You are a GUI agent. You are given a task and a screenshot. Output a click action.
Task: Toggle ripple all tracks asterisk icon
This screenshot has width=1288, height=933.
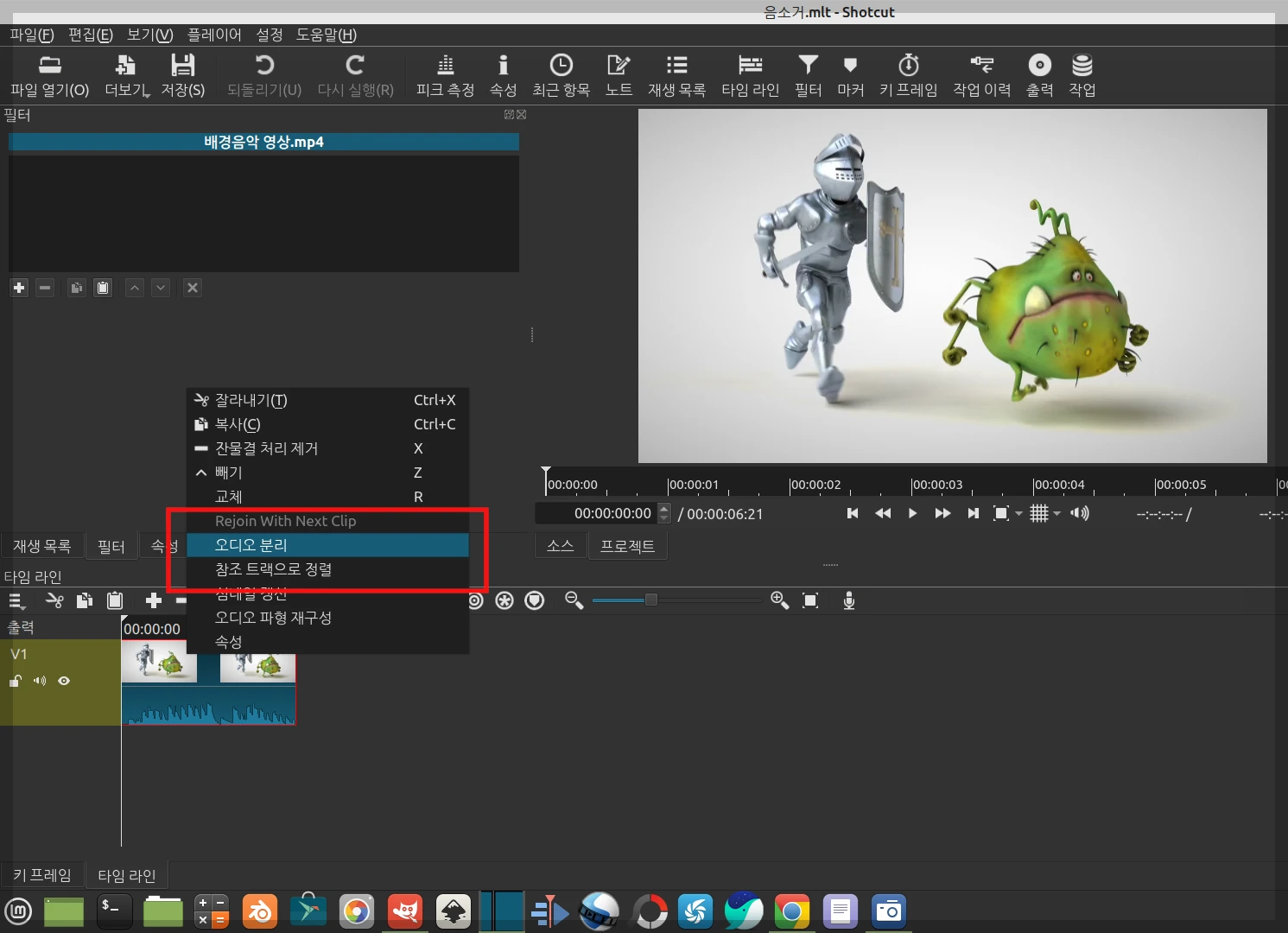(504, 600)
